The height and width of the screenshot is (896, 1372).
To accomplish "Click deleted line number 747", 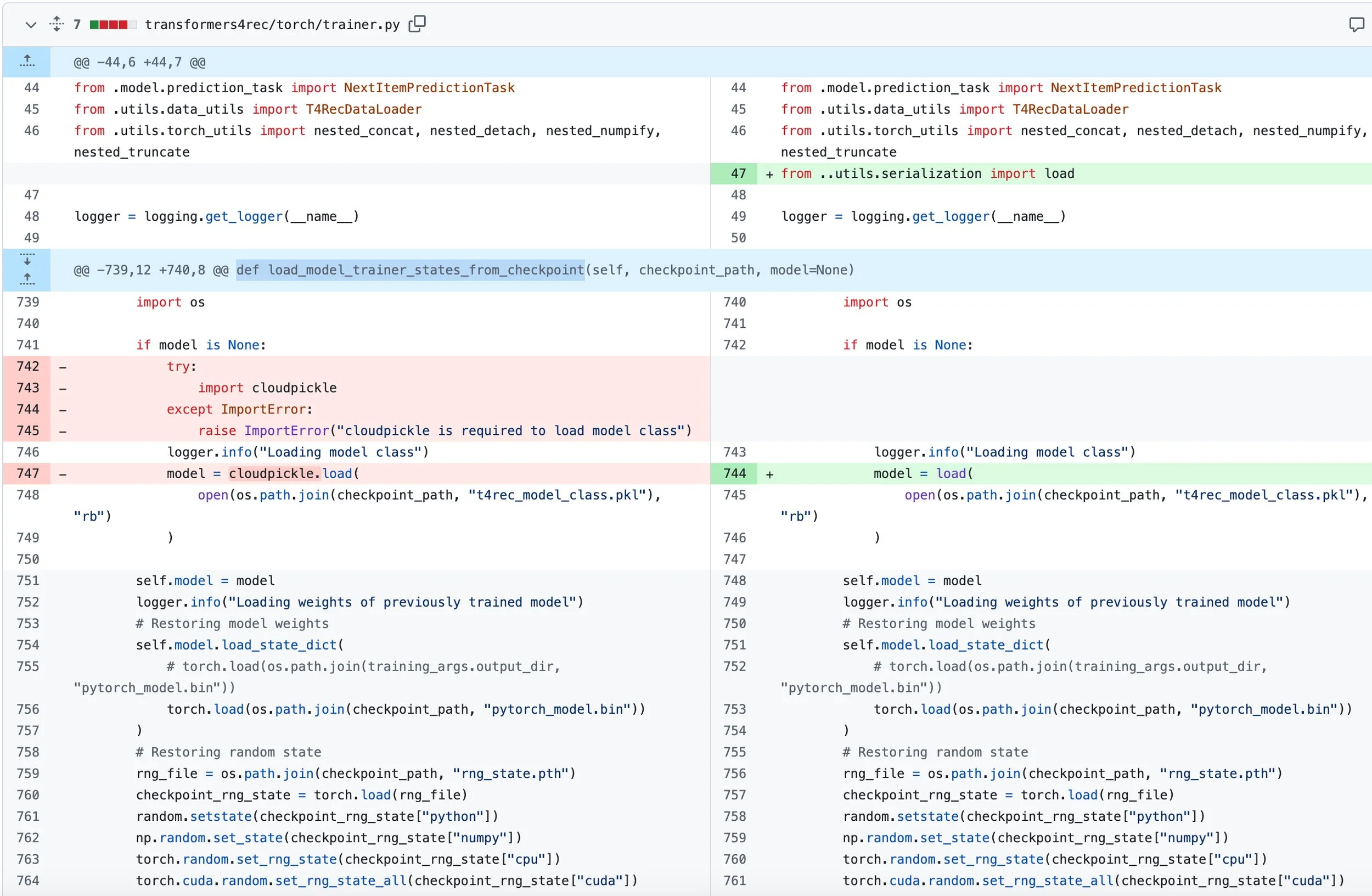I will point(27,473).
